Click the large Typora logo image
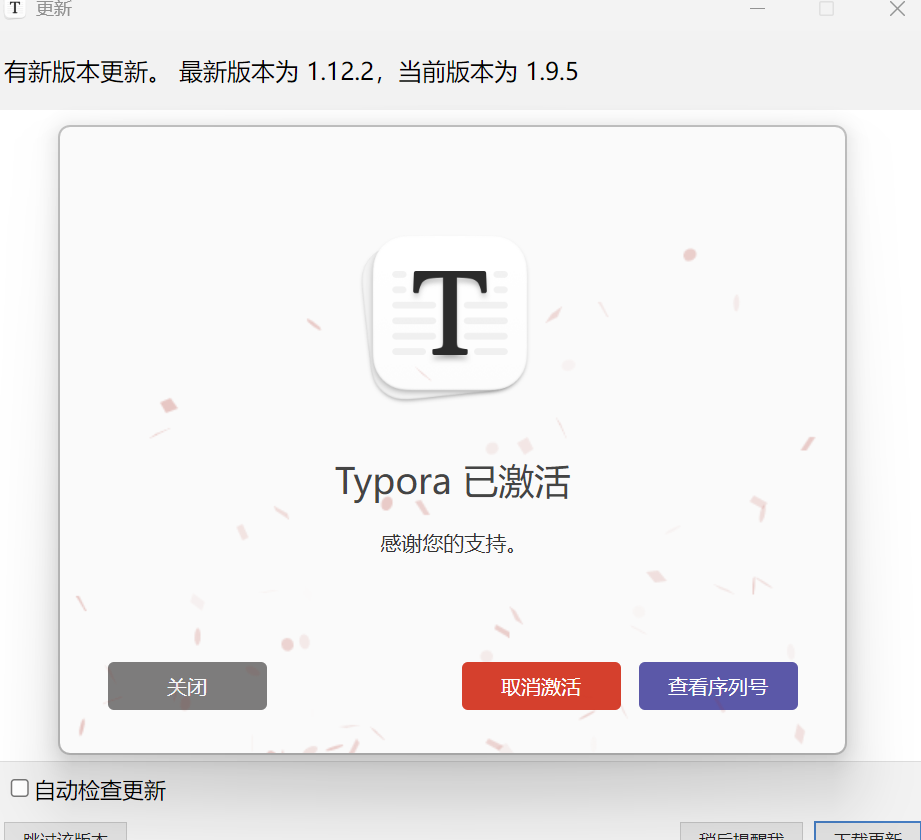921x840 pixels. pyautogui.click(x=446, y=317)
